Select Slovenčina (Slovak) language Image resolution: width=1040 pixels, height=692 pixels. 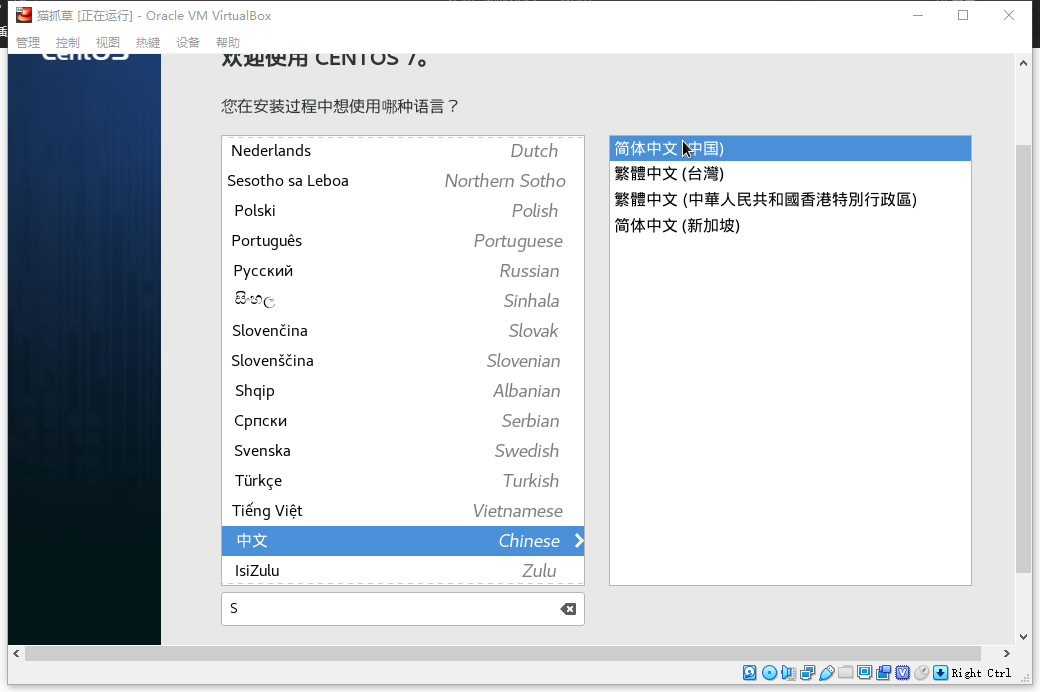coord(403,330)
